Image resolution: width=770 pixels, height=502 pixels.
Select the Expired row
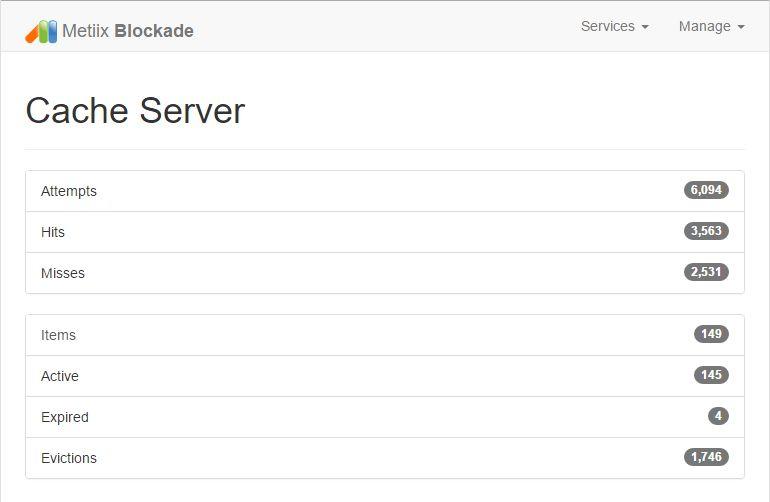pyautogui.click(x=385, y=417)
